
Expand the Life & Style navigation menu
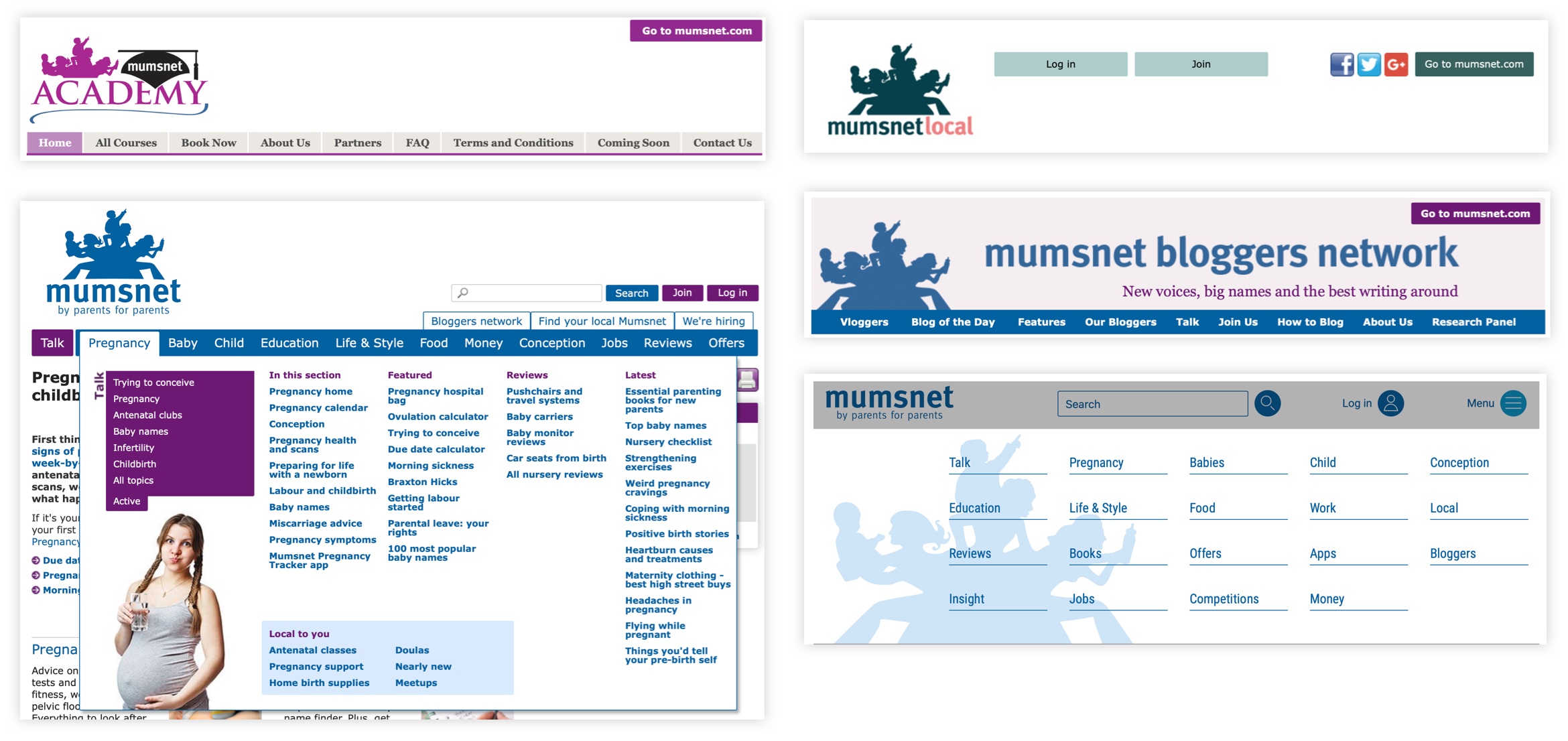[369, 343]
